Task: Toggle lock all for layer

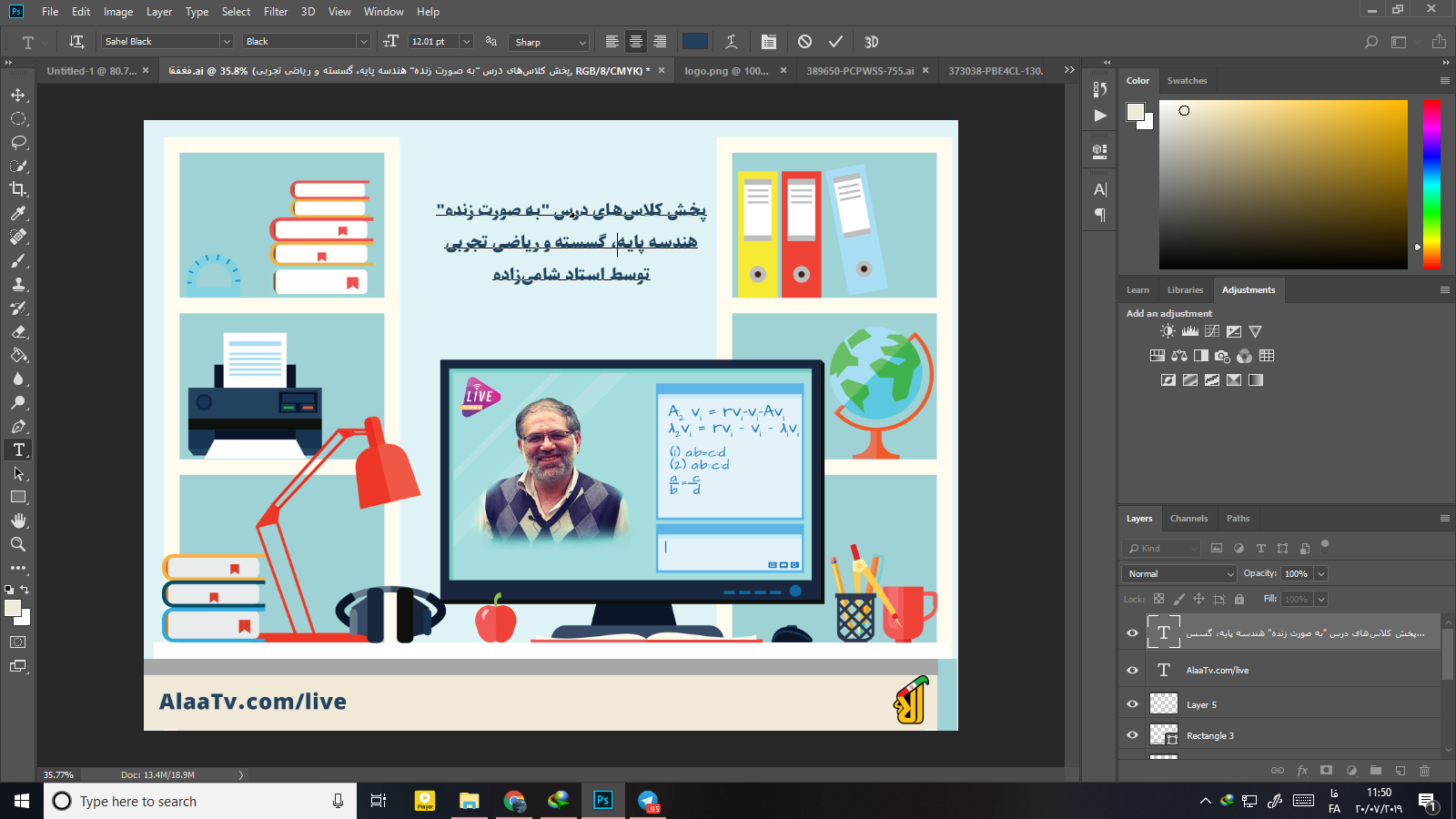Action: 1239,599
